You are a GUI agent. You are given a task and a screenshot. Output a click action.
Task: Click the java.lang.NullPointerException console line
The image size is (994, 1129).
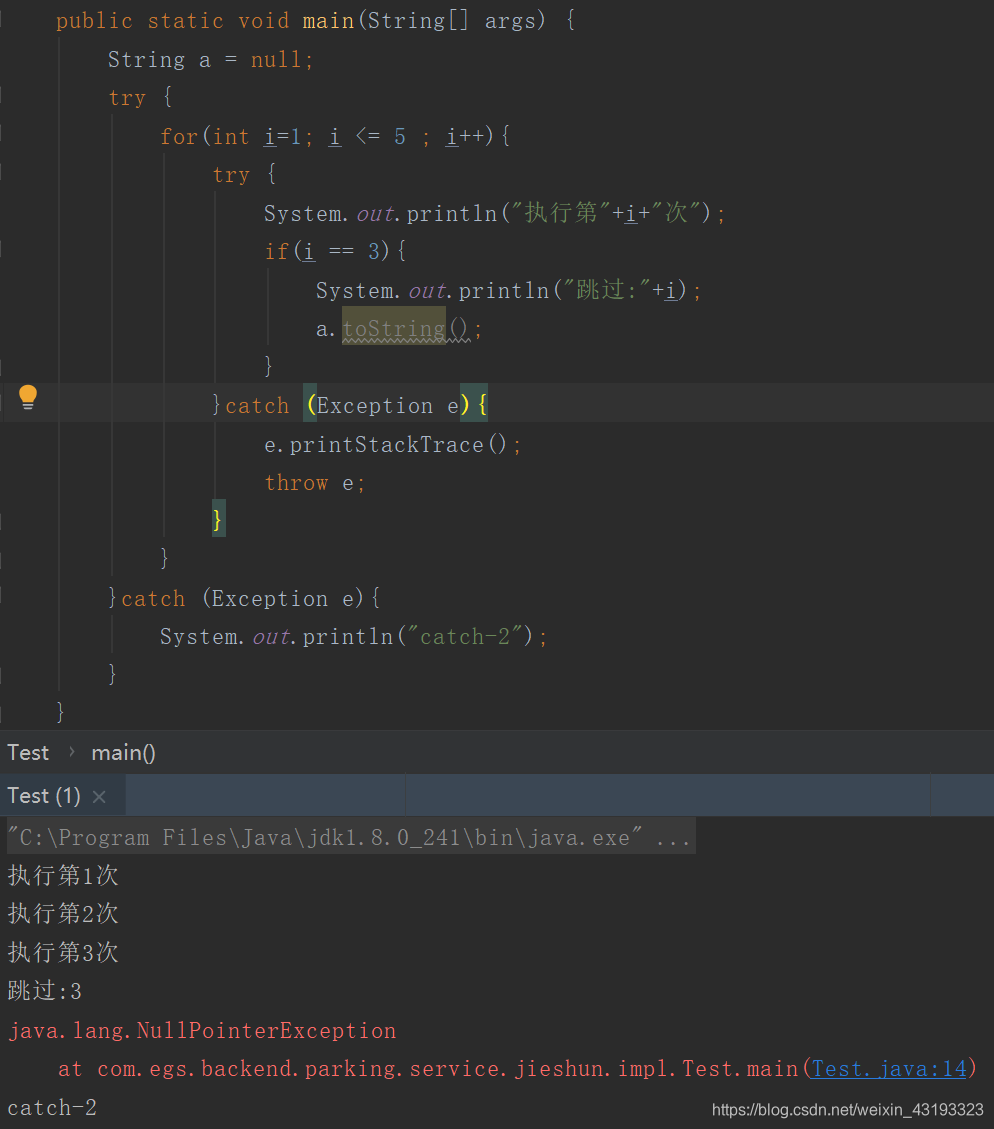[x=202, y=1030]
